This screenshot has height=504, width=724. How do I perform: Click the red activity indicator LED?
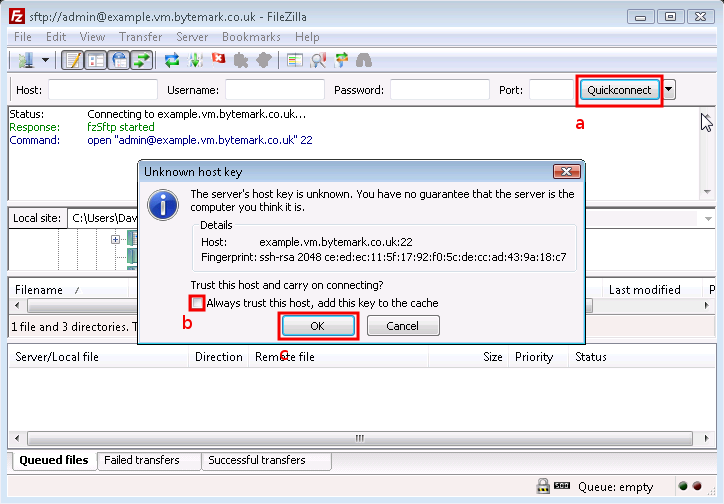697,486
